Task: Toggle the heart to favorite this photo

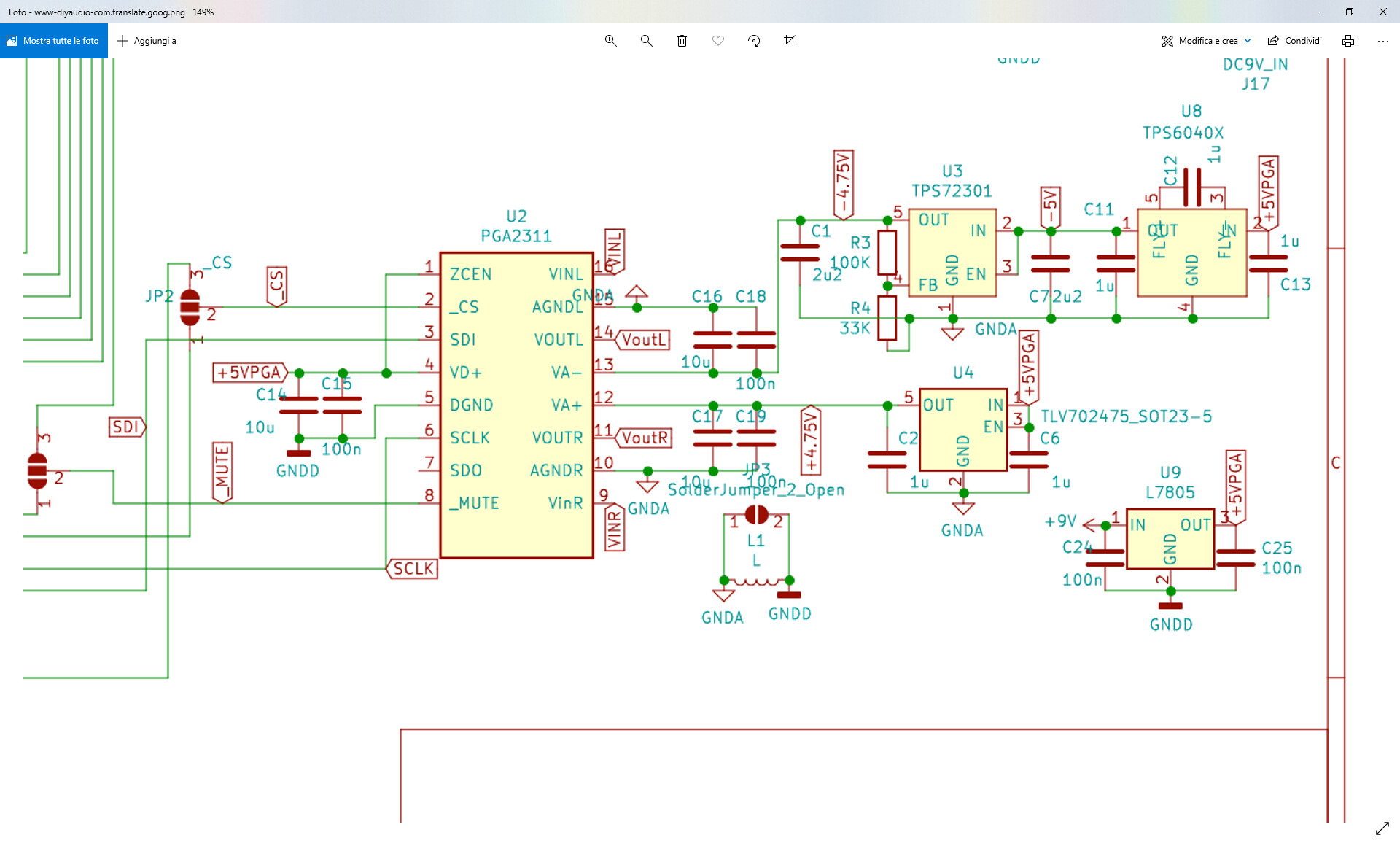Action: 718,41
